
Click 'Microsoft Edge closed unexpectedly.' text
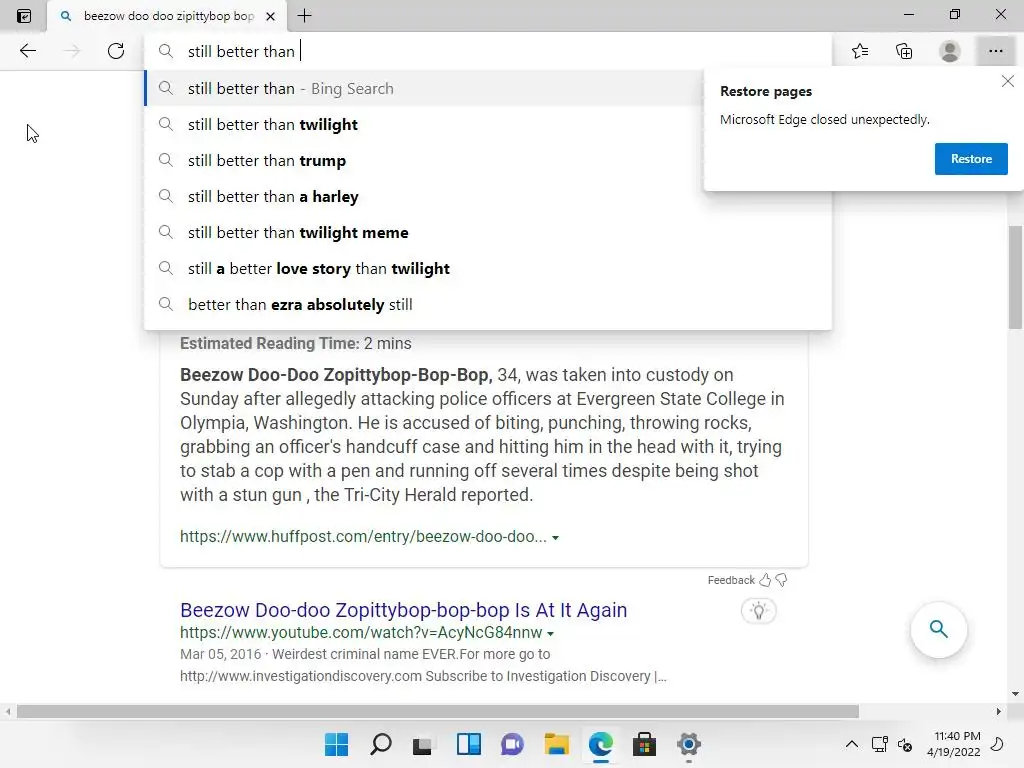pos(825,120)
